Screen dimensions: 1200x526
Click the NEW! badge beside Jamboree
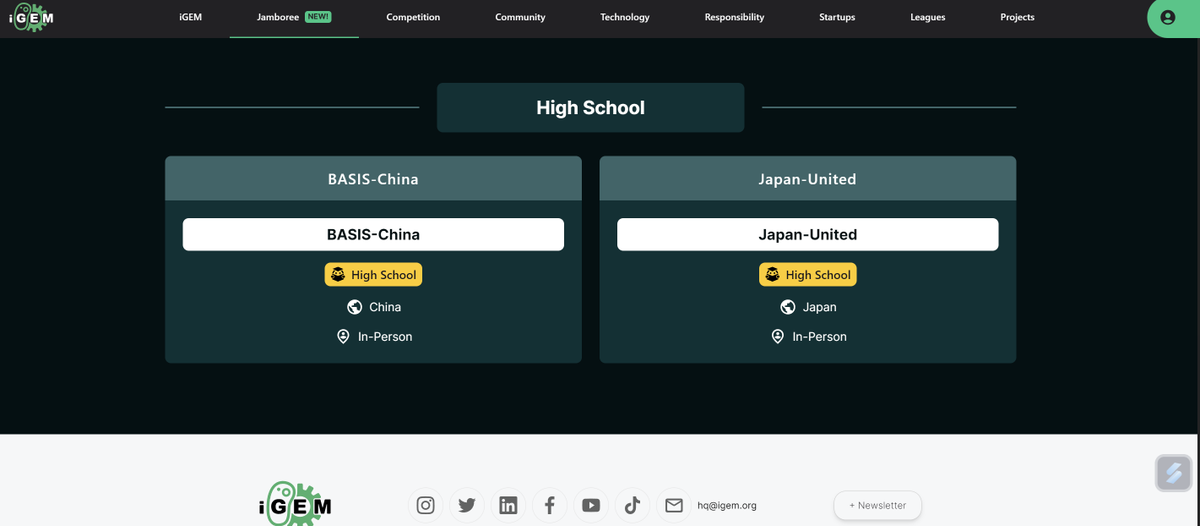(318, 17)
